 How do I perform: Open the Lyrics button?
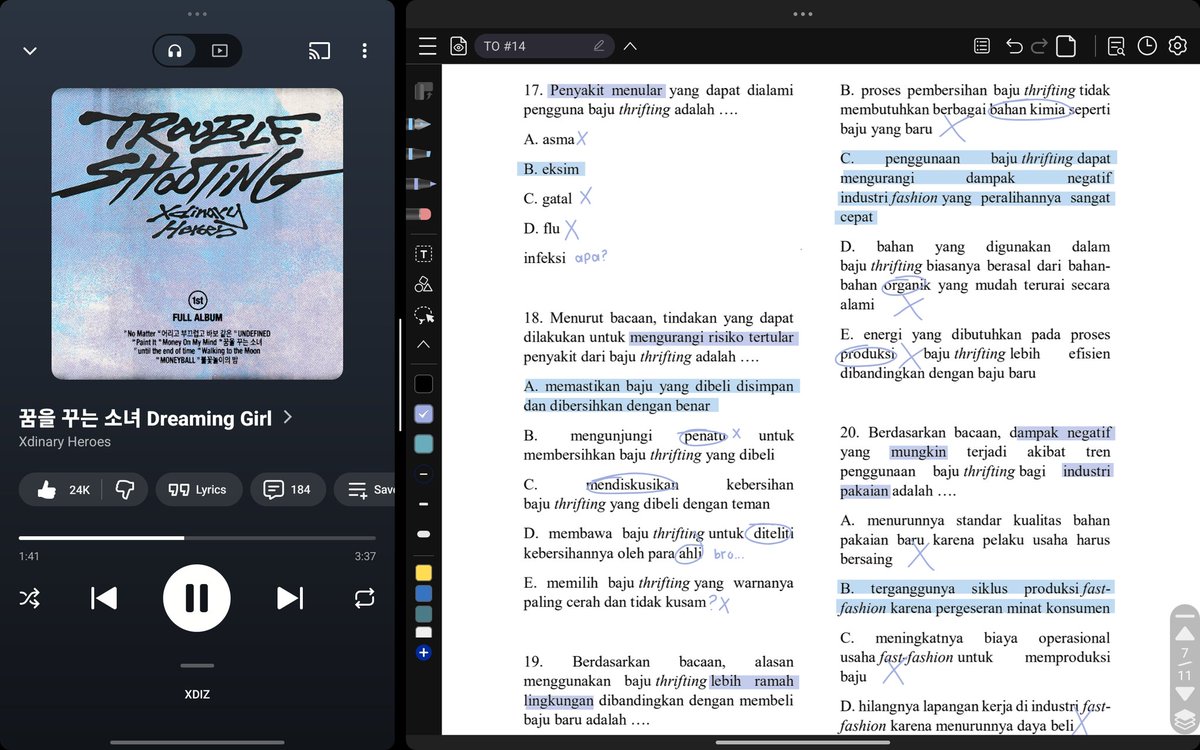[x=198, y=490]
